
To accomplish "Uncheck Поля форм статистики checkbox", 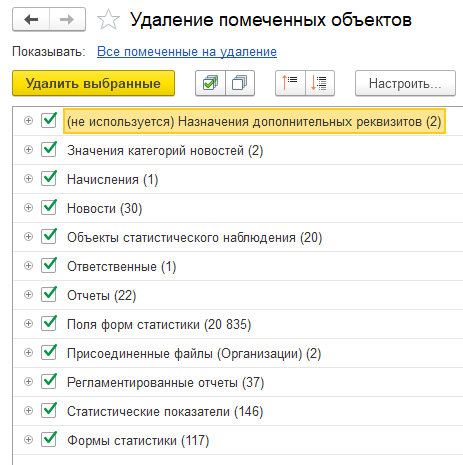I will click(x=49, y=323).
